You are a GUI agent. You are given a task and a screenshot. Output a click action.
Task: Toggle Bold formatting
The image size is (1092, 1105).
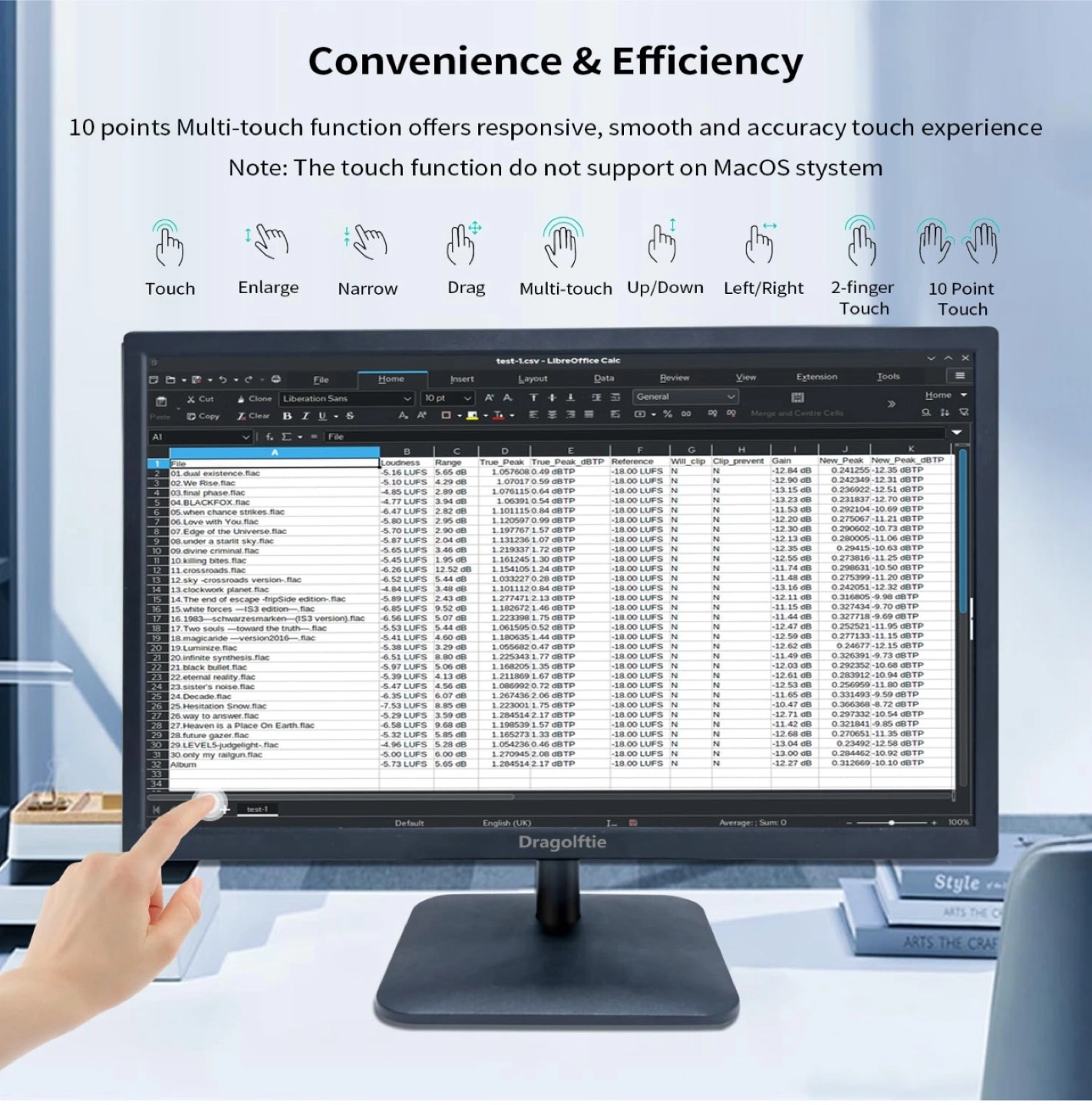point(287,416)
